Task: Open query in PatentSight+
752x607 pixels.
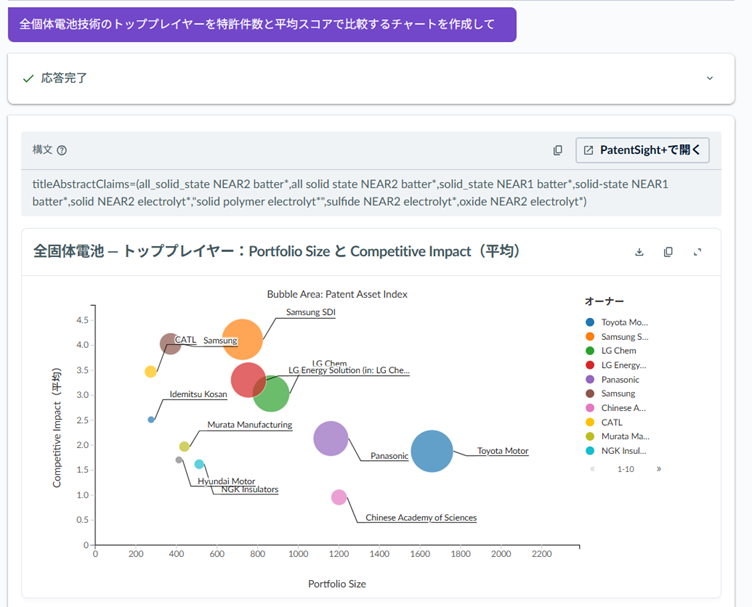Action: [x=642, y=150]
